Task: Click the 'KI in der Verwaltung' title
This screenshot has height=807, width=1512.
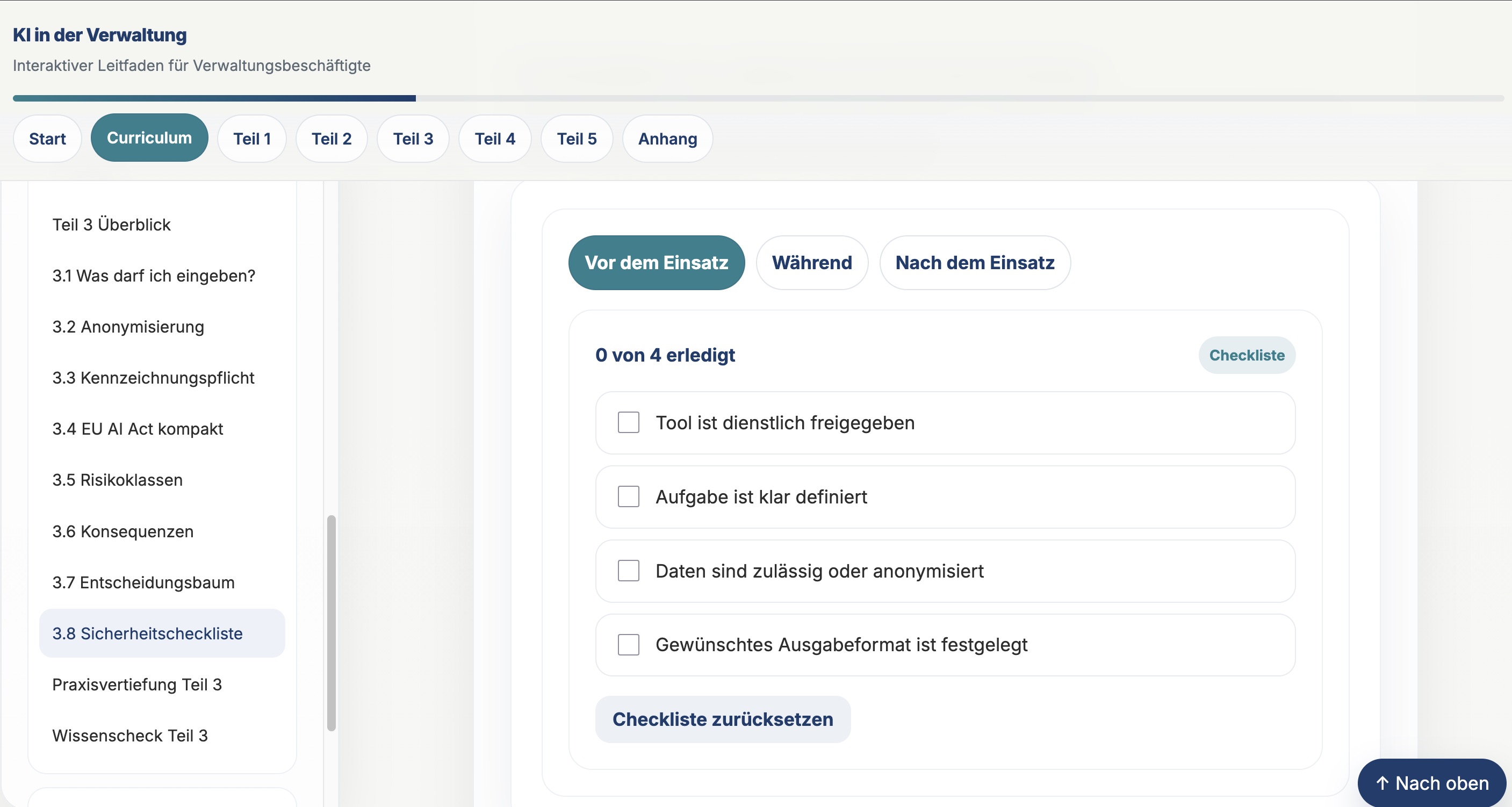Action: pos(100,35)
